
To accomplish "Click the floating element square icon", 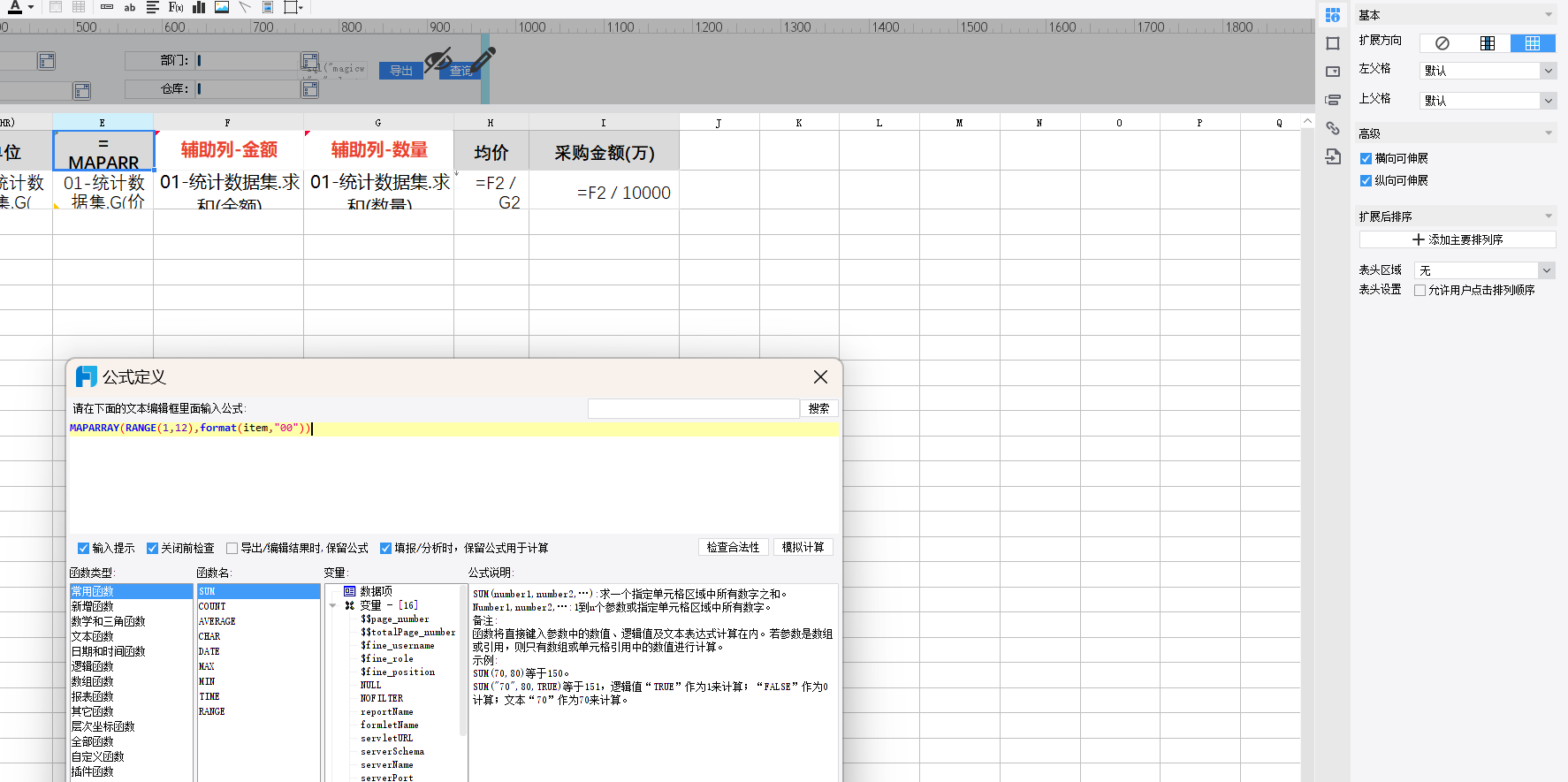I will [290, 7].
